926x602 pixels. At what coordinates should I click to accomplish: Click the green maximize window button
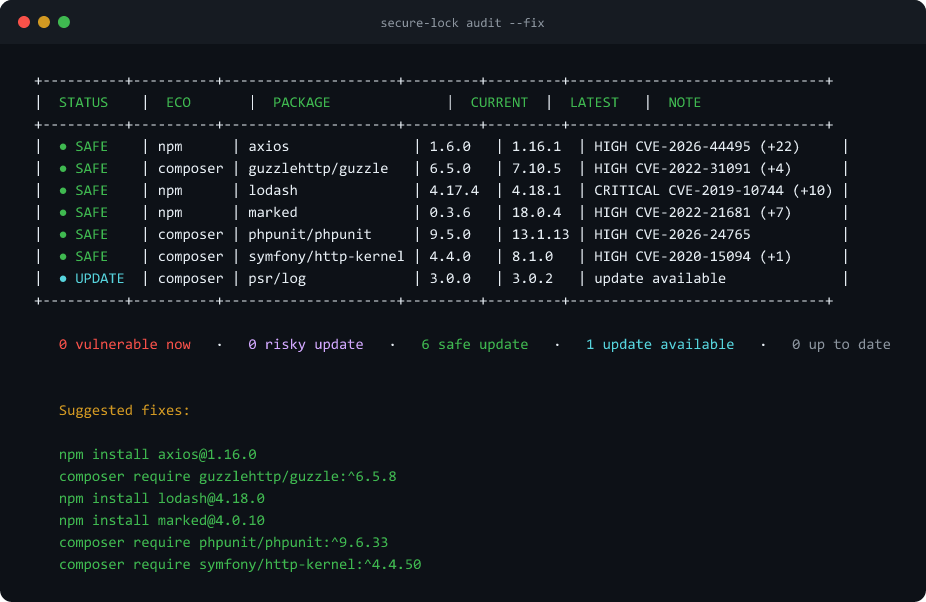(x=64, y=22)
